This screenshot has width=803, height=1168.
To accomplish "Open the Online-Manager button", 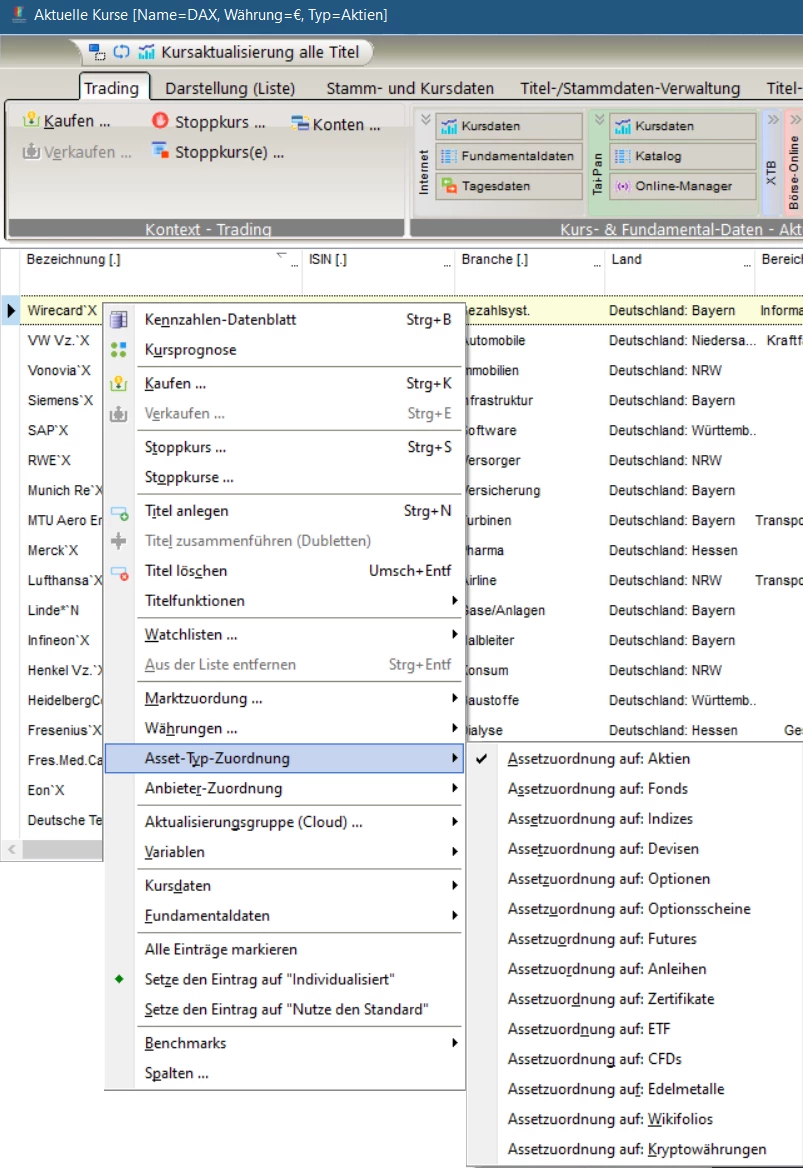I will [x=682, y=185].
